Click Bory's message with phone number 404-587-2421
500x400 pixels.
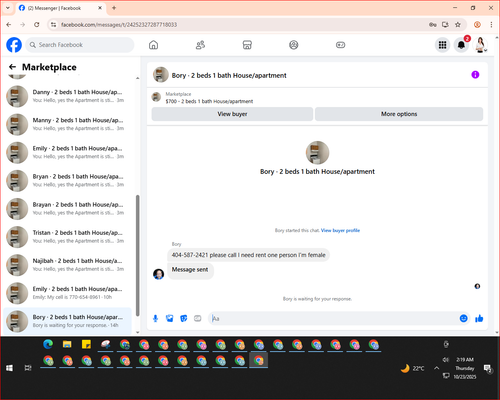(248, 255)
